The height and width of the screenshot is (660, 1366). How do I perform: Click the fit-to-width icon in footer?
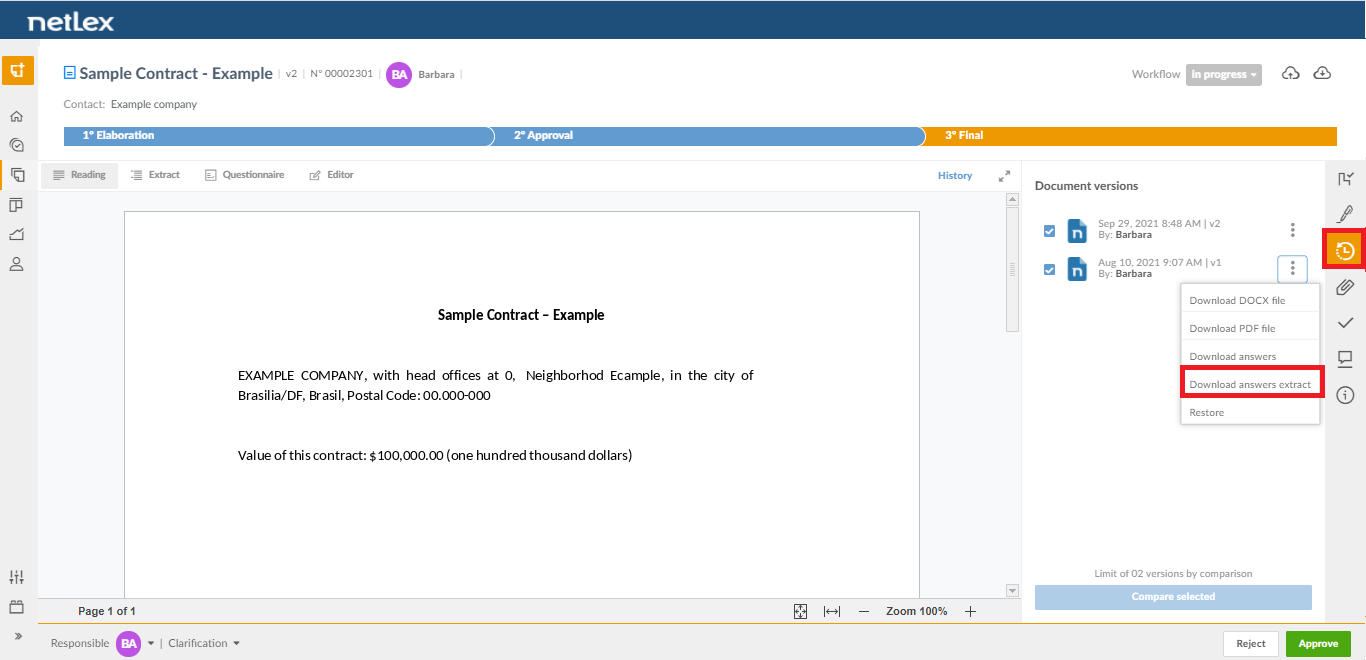(831, 612)
